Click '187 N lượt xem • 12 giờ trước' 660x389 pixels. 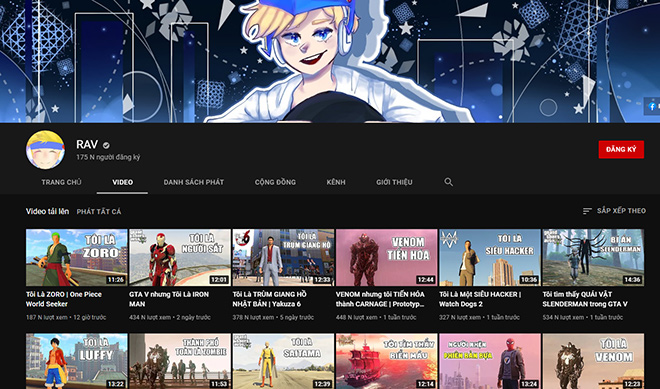[x=67, y=317]
